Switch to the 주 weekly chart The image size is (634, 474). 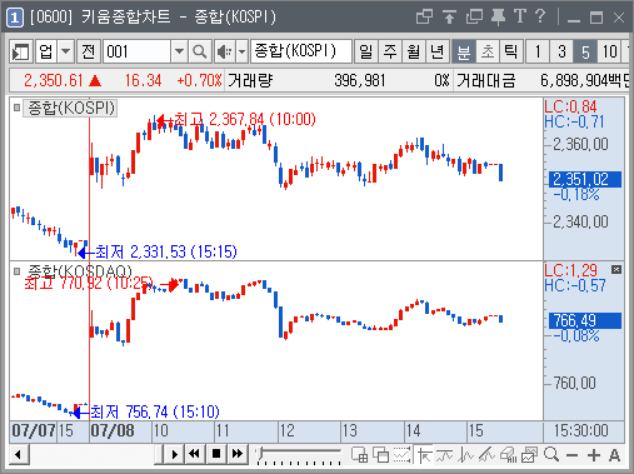[x=390, y=51]
